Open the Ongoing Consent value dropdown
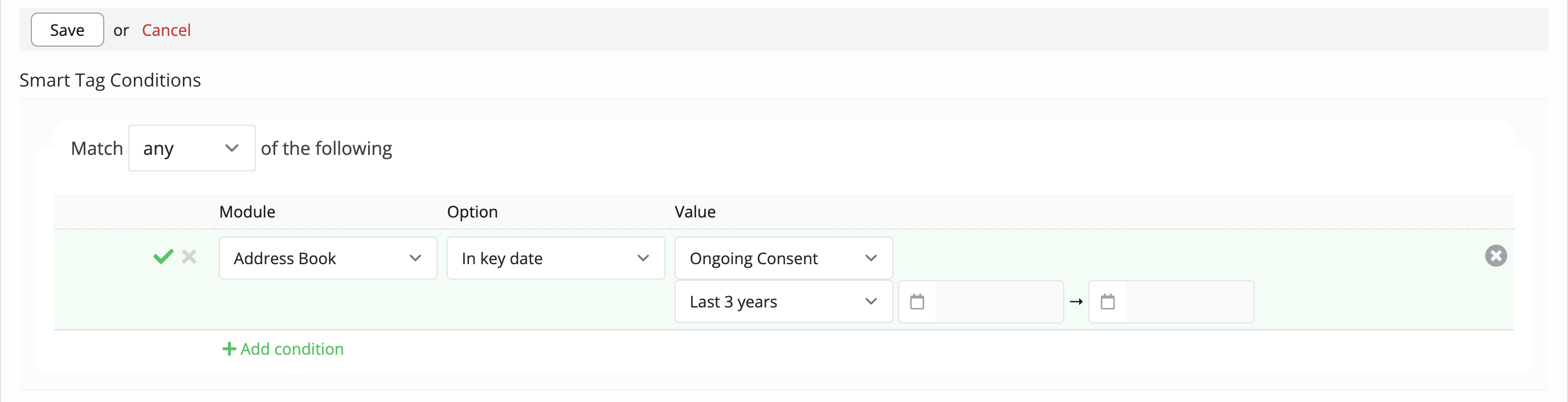The height and width of the screenshot is (402, 1568). coord(783,259)
